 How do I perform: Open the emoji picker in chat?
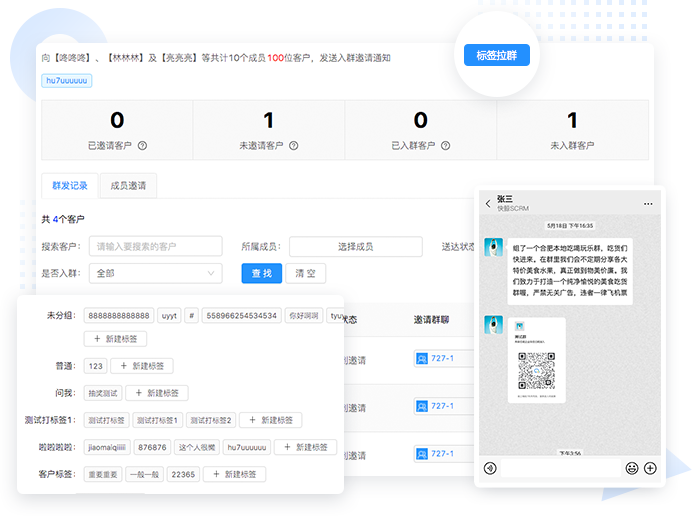point(632,468)
